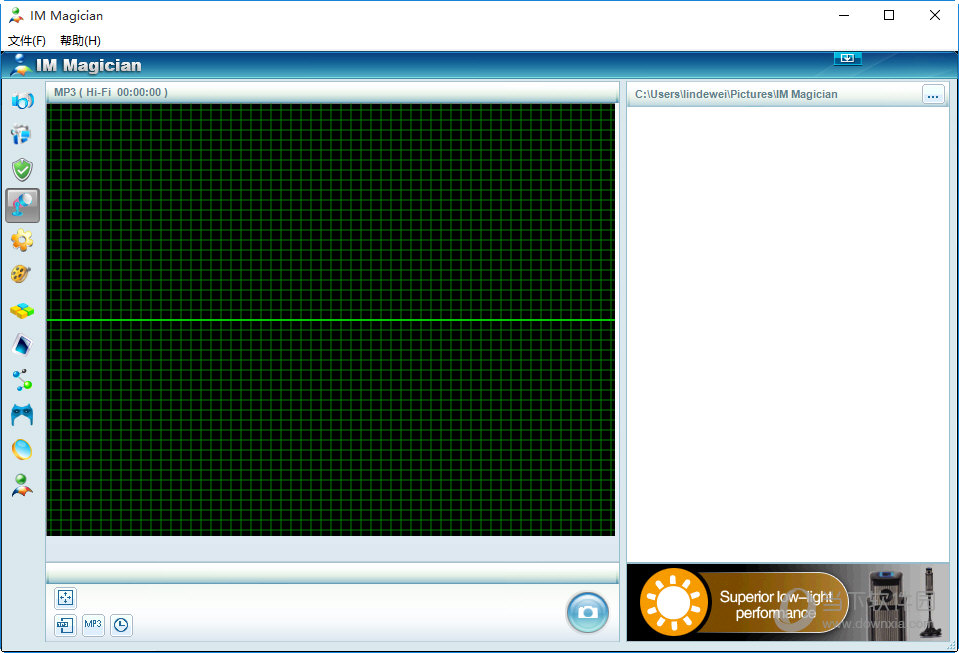Screen dimensions: 959x653
Task: Open the orange gear flower sidebar icon
Action: [22, 240]
